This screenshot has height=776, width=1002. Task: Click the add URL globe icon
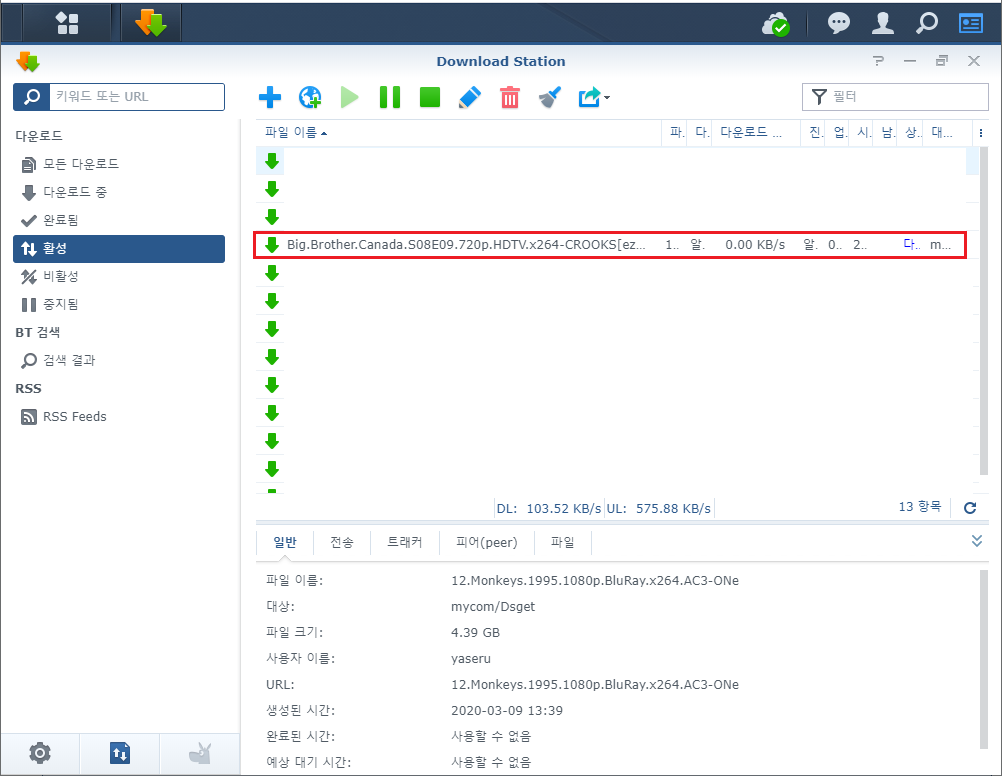(x=310, y=97)
